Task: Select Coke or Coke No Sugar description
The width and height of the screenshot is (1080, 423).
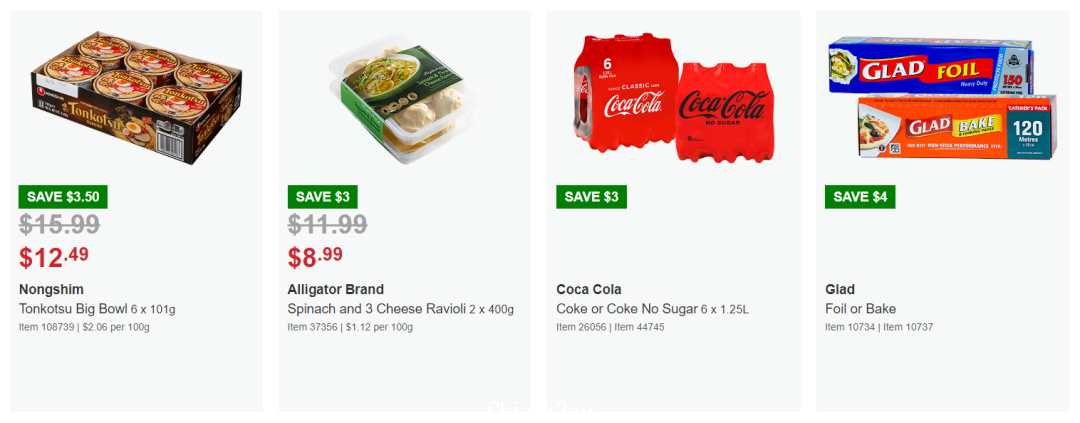Action: pyautogui.click(x=652, y=309)
